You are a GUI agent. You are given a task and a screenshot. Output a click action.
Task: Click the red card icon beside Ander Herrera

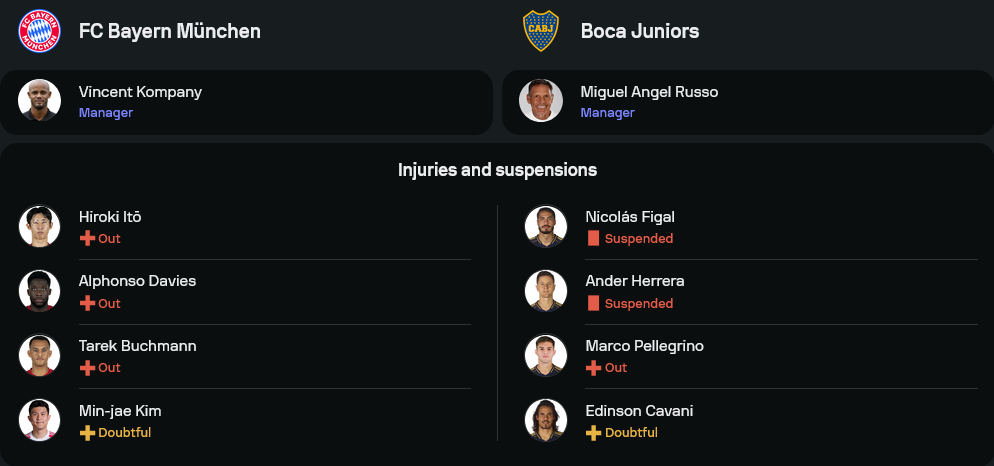click(593, 303)
